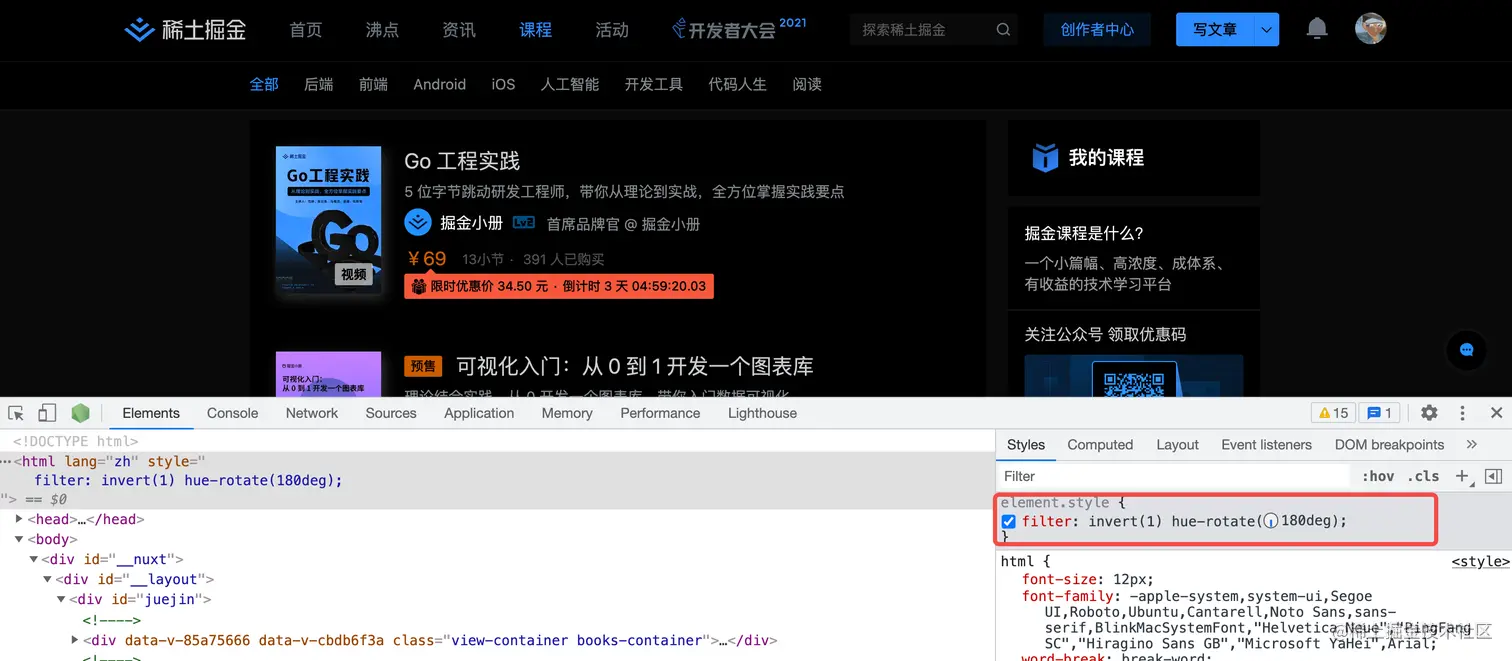Toggle the .cls class editor button

click(1423, 476)
